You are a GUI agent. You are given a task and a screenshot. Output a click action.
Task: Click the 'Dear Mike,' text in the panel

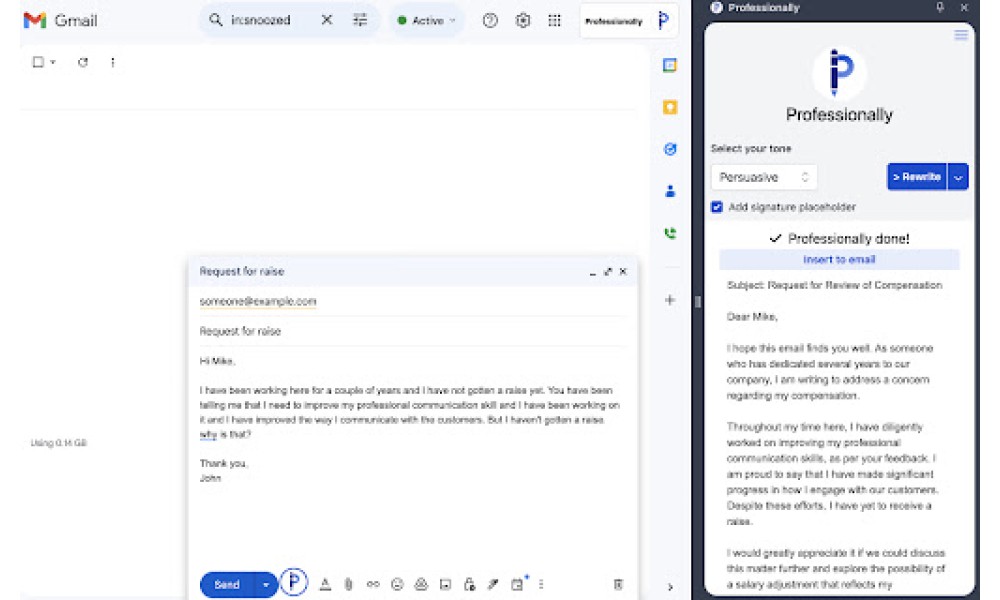[752, 316]
